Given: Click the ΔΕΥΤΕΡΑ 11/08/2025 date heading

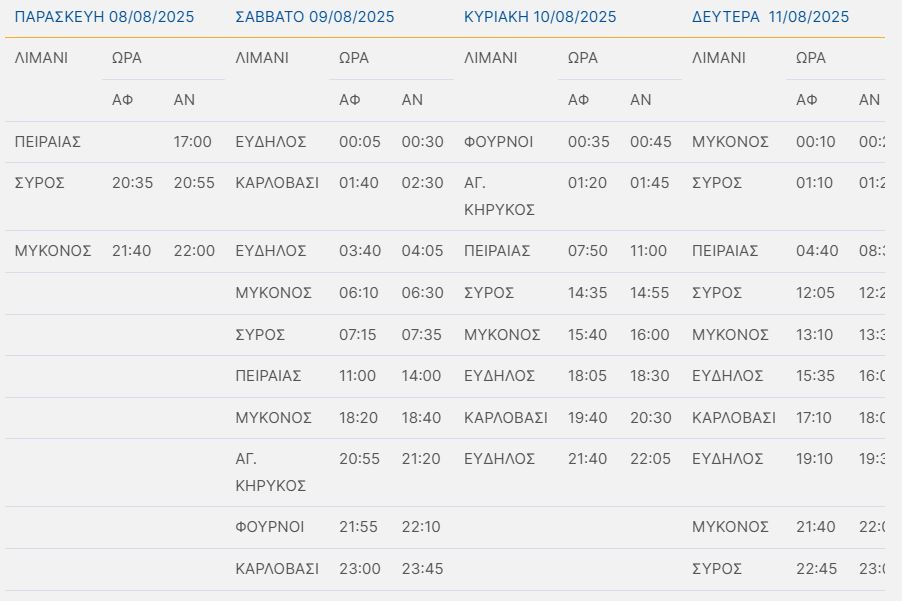Looking at the screenshot, I should coord(770,17).
